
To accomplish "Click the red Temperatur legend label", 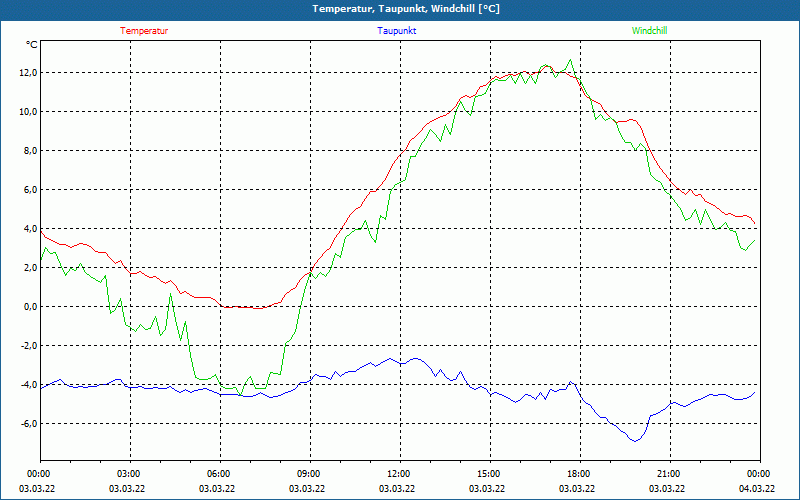I will click(144, 31).
